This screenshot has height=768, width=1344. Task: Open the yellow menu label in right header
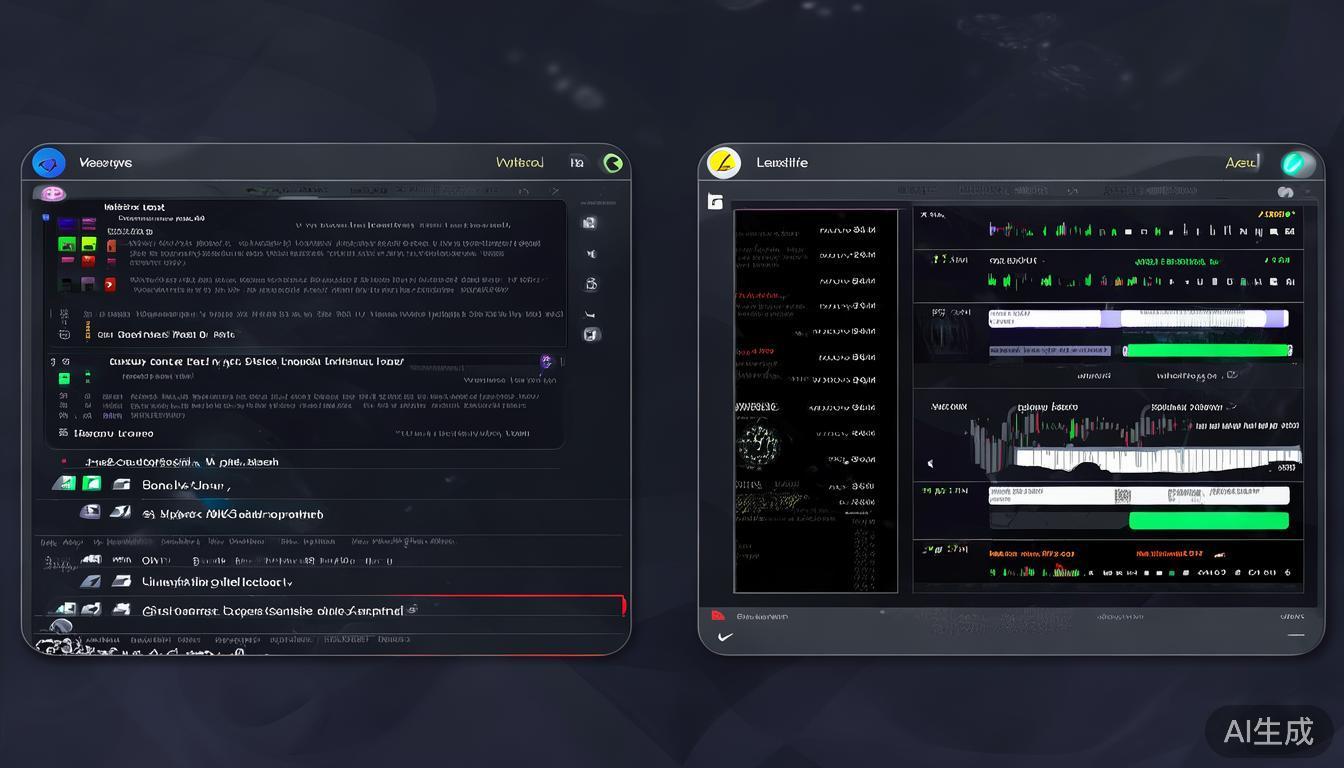[1241, 162]
